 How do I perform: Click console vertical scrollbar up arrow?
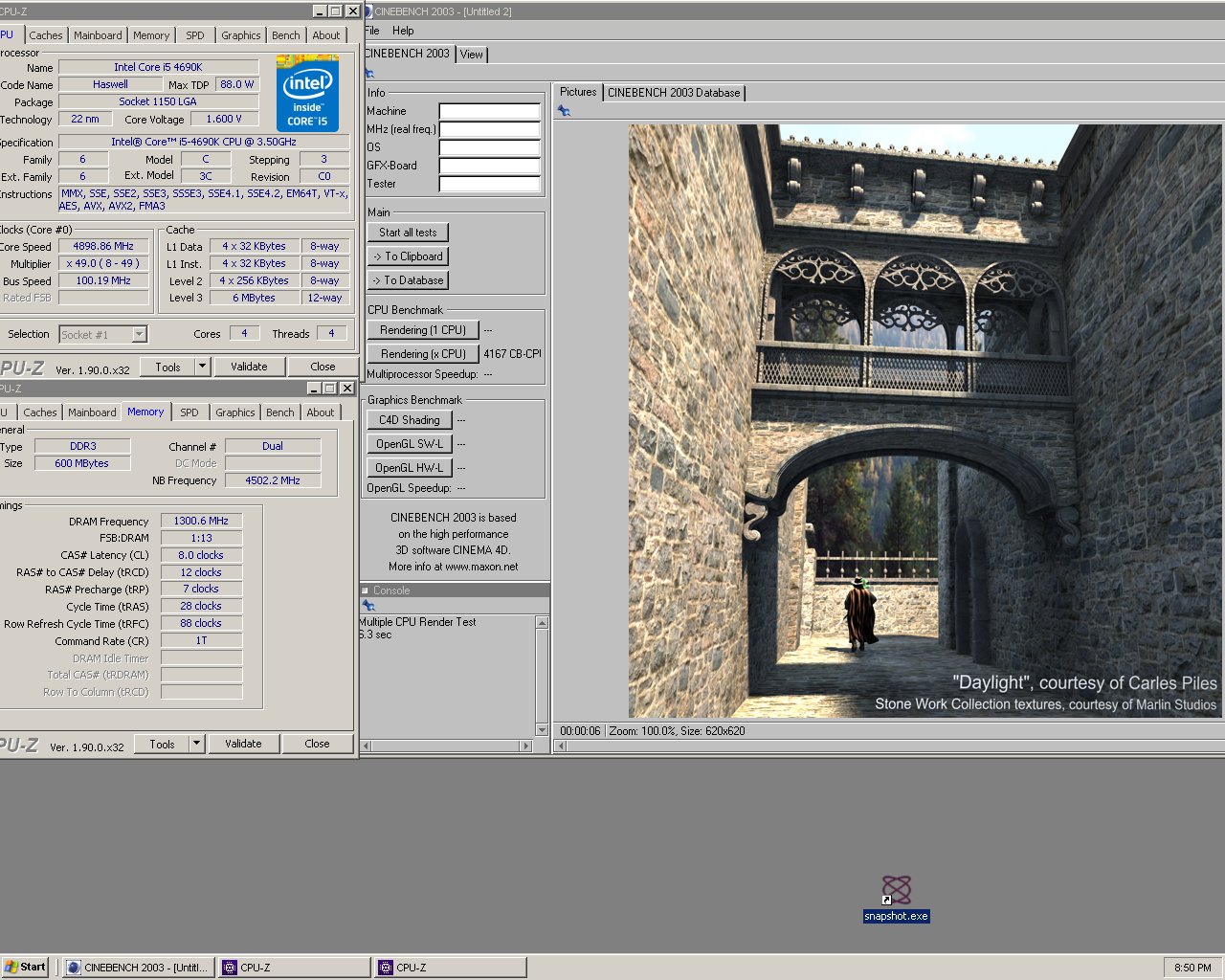tap(543, 623)
